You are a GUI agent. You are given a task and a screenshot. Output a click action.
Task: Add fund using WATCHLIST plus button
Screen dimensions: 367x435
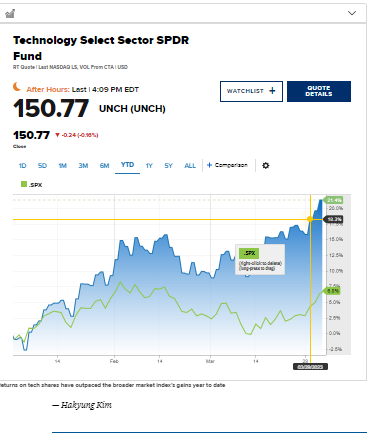click(251, 91)
